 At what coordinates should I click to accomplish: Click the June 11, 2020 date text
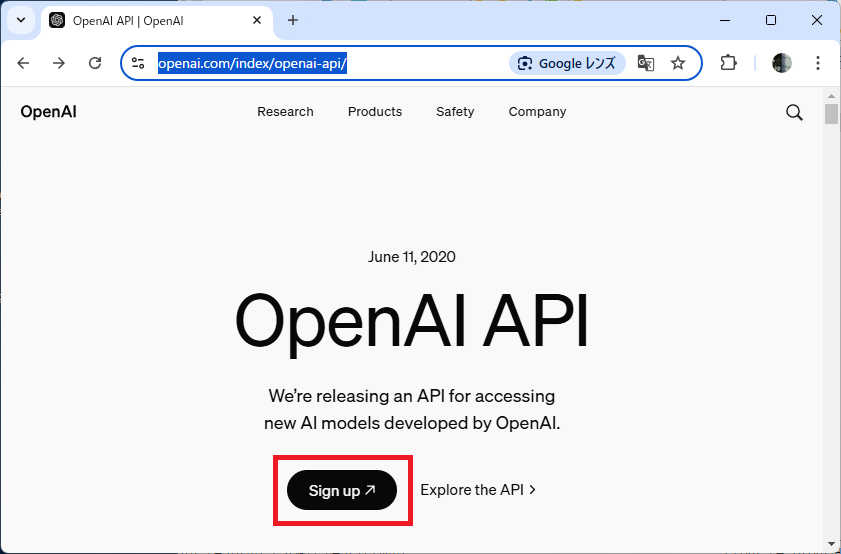click(x=412, y=257)
